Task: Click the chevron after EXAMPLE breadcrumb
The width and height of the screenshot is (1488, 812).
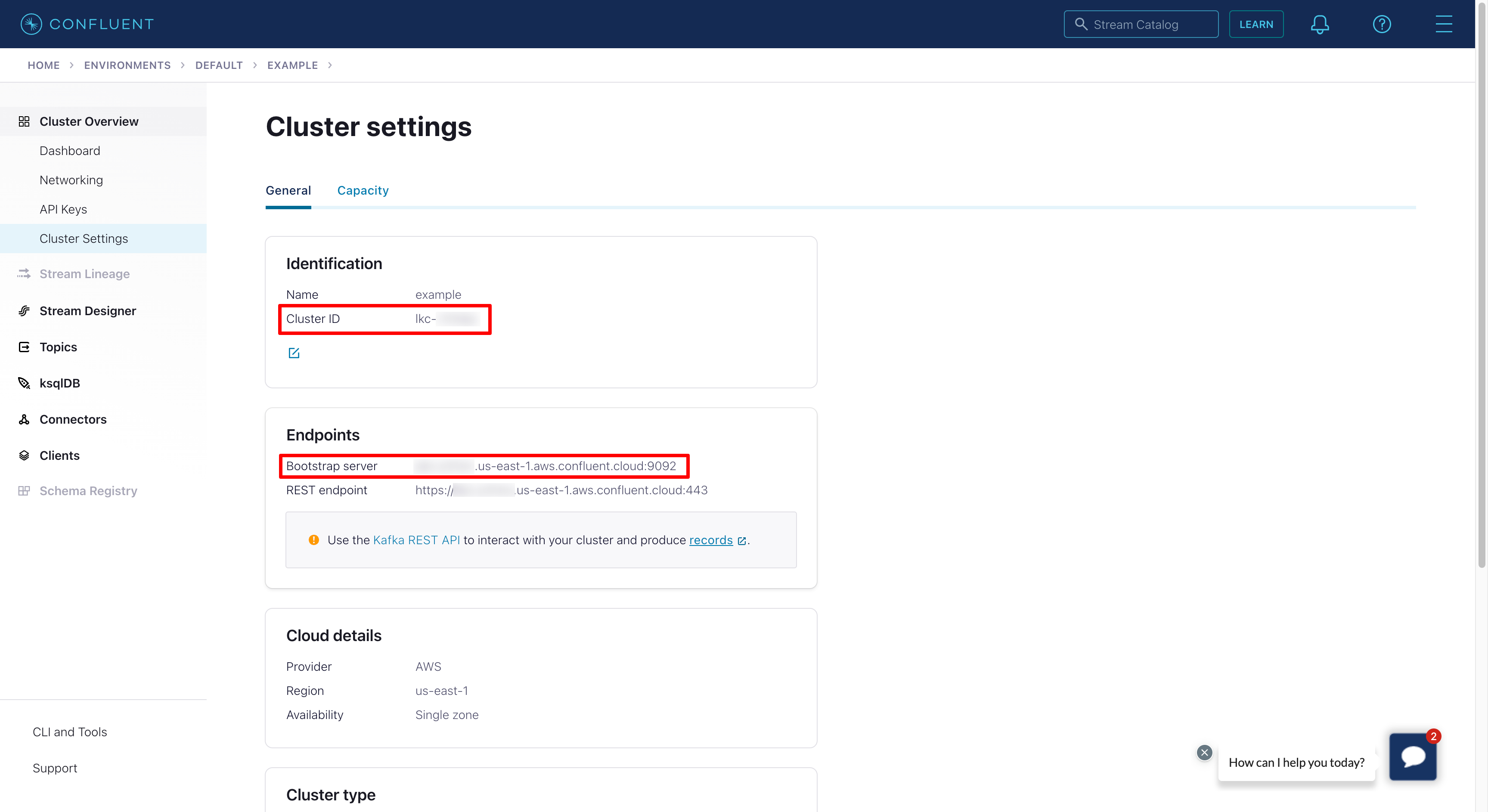Action: pos(330,65)
